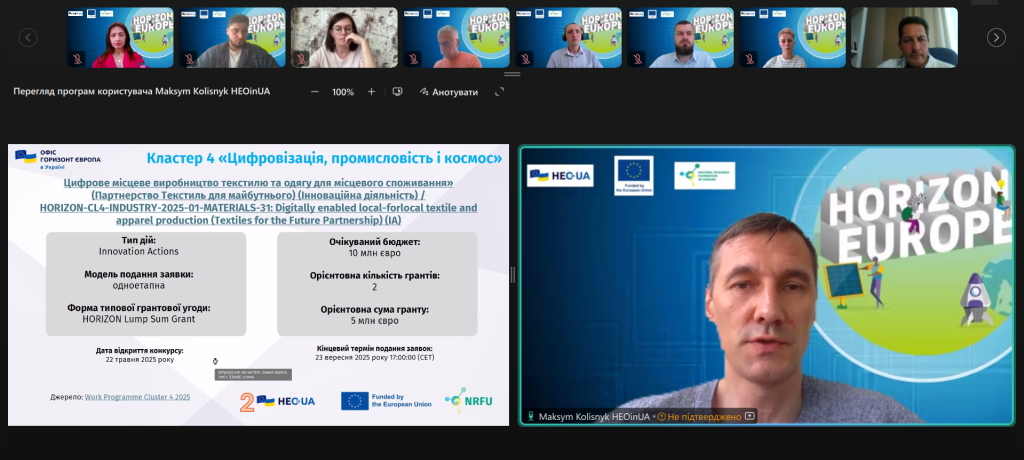Click the HORIZON-CL4-INDUSTRY-2025 topic title link
Viewport: 1024px width, 460px height.
pyautogui.click(x=258, y=208)
